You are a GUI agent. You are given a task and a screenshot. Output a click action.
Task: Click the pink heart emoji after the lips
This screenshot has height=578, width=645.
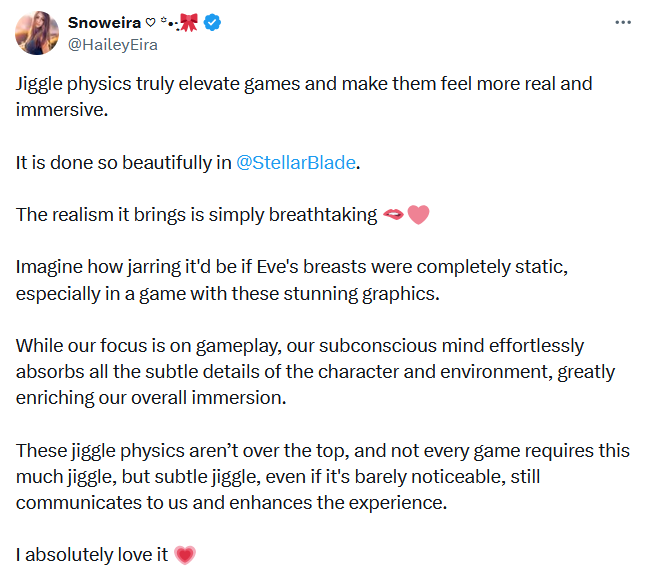tap(418, 215)
